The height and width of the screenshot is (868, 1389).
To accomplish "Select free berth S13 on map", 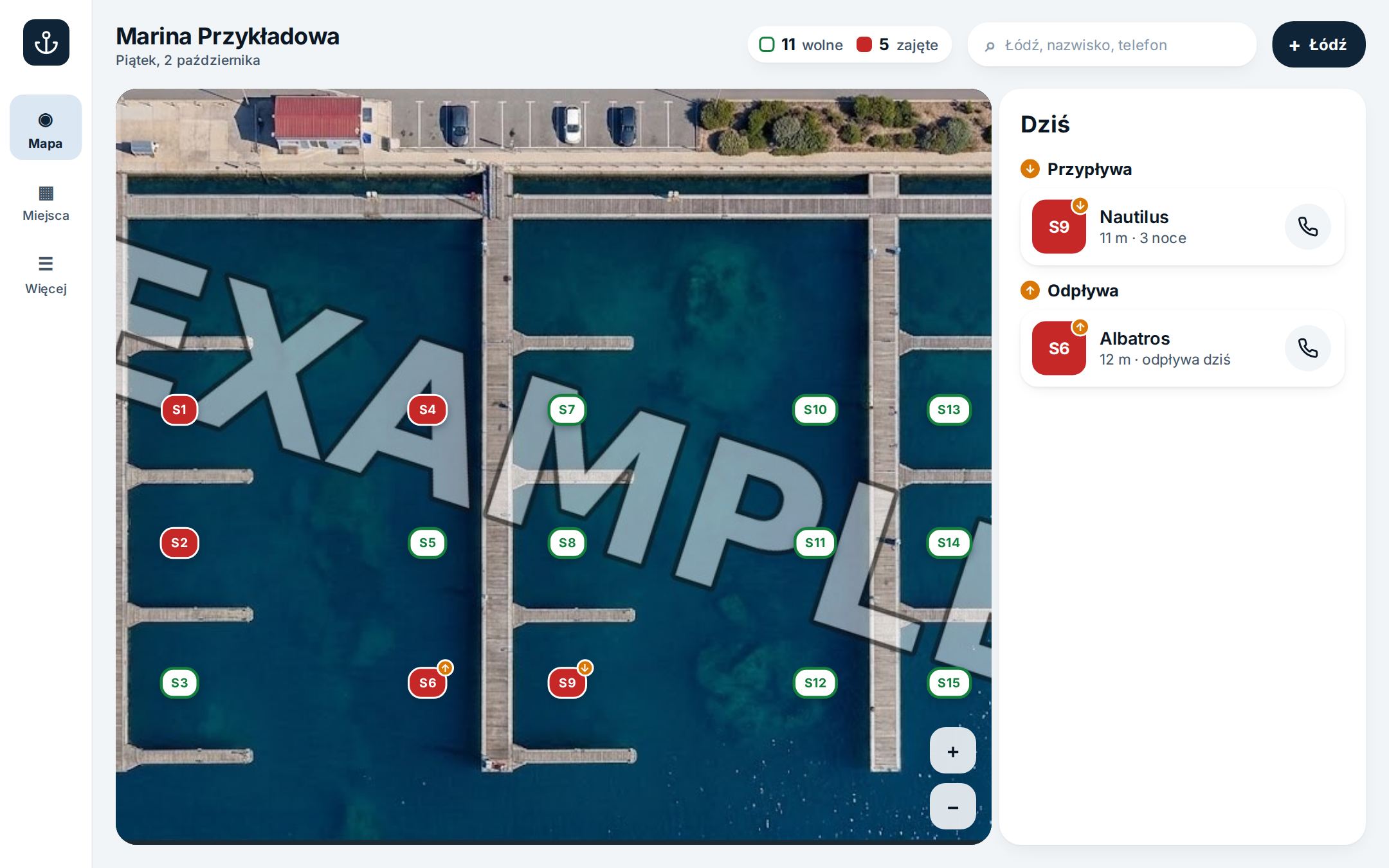I will pyautogui.click(x=949, y=410).
